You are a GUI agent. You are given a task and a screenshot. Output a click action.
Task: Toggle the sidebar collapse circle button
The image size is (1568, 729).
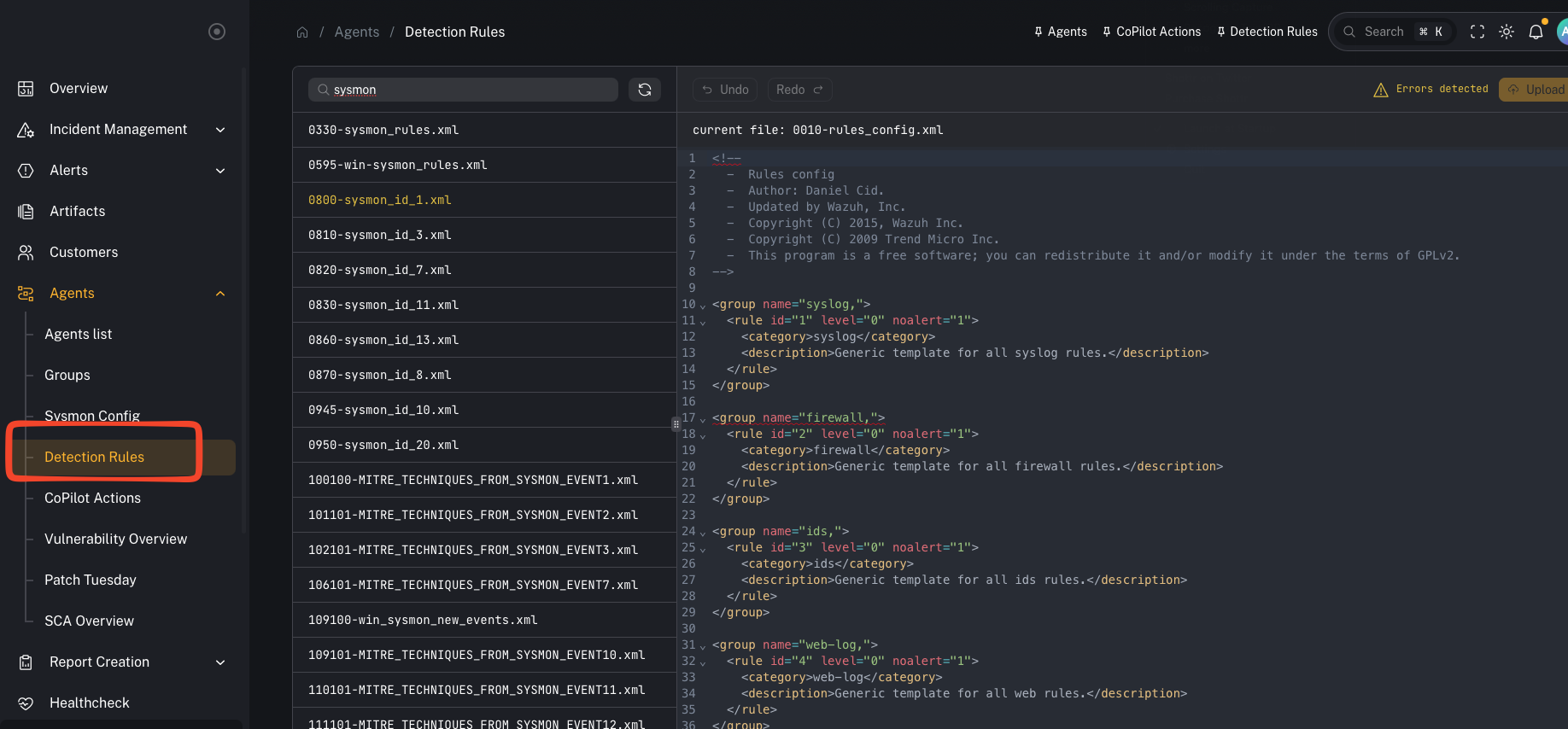pyautogui.click(x=217, y=32)
